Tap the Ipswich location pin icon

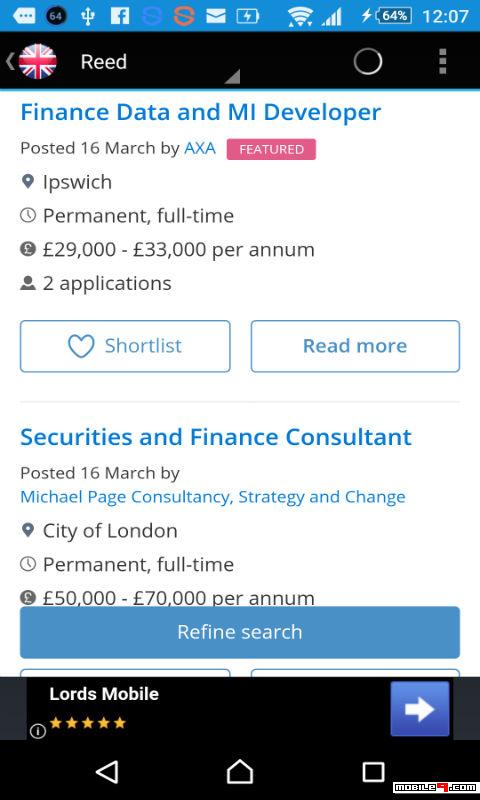(28, 181)
